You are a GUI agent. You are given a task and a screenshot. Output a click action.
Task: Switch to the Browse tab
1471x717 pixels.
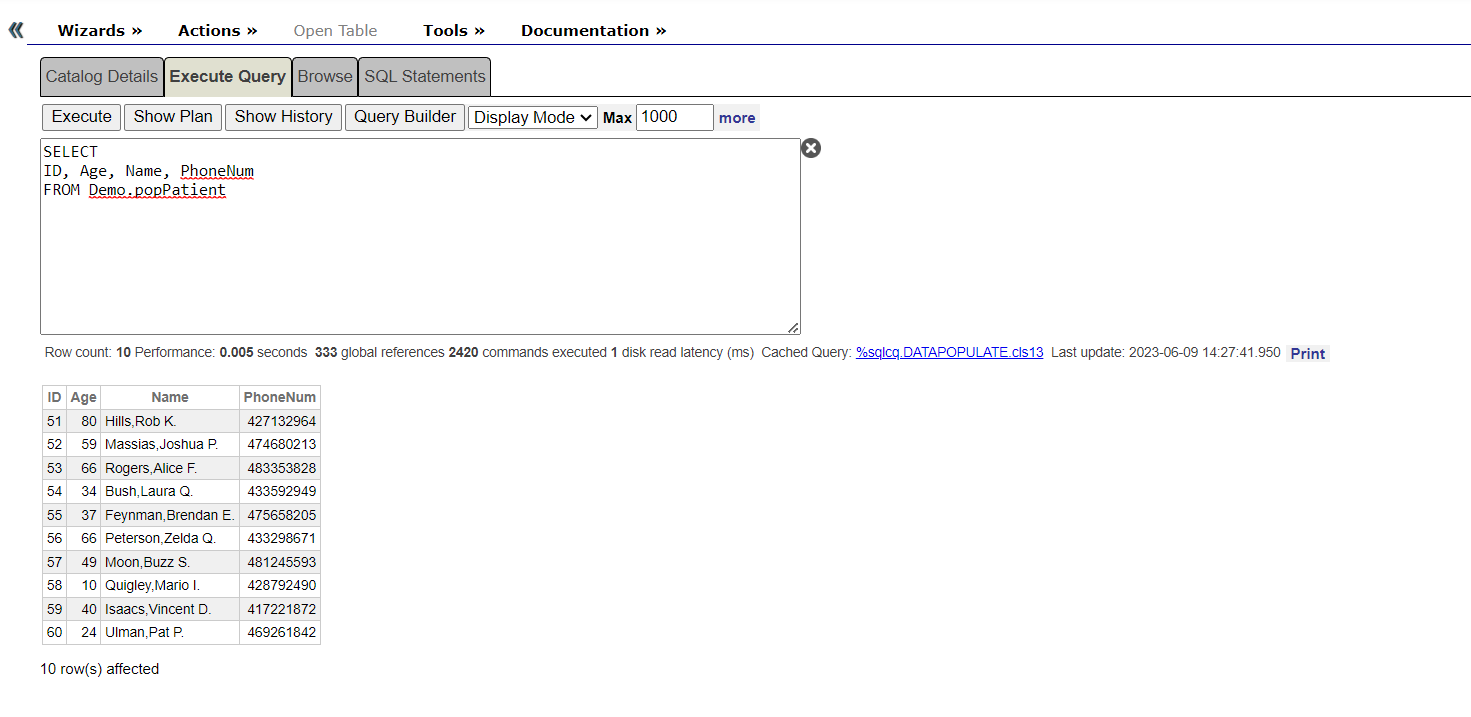pos(325,76)
